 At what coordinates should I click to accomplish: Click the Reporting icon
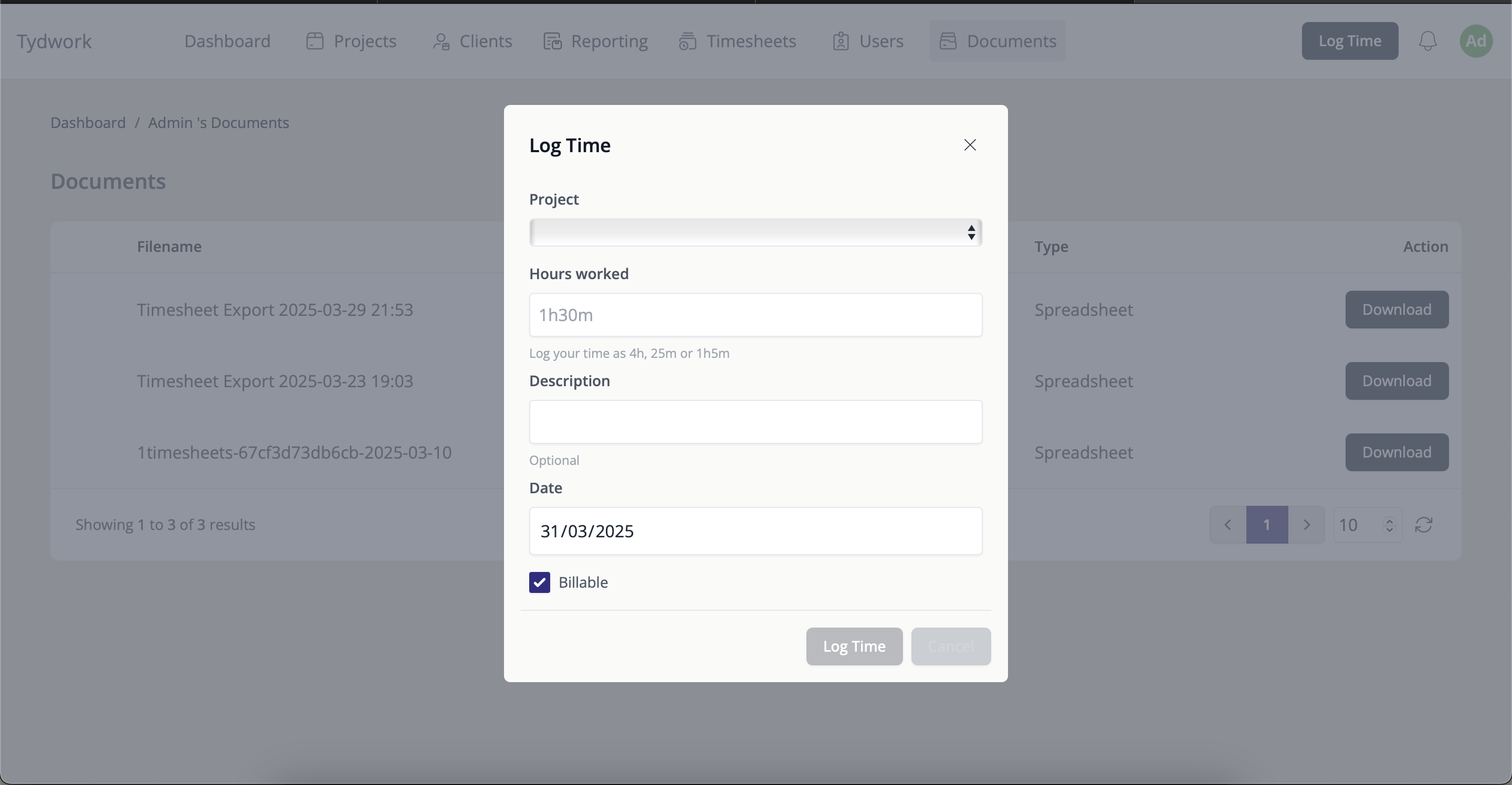pyautogui.click(x=552, y=41)
